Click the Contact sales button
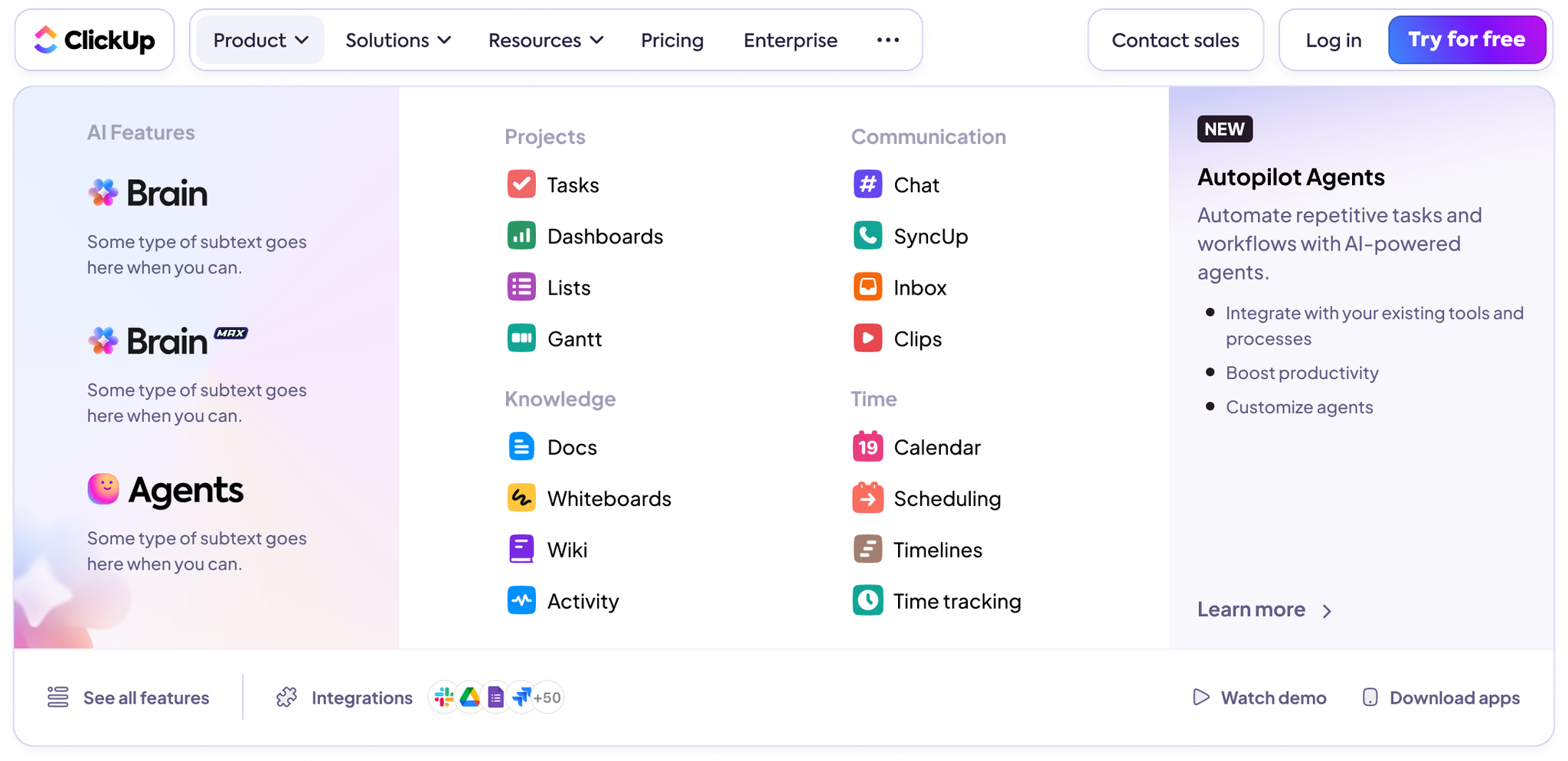Viewport: 1568px width, 761px height. [1175, 40]
